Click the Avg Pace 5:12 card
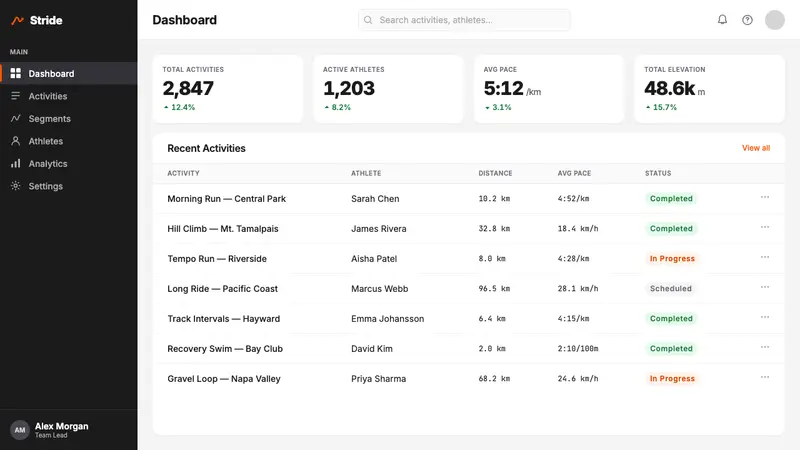Screen dimensions: 800x450 tap(549, 89)
